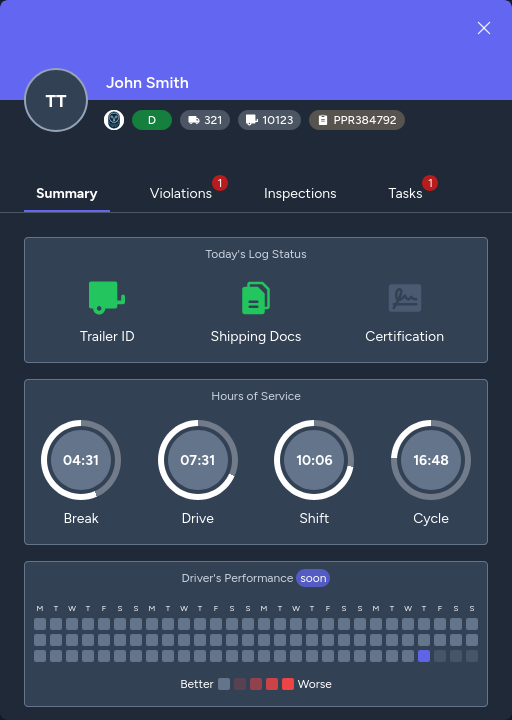Click the darkest maroon legend swatch
The image size is (512, 720).
tap(240, 684)
